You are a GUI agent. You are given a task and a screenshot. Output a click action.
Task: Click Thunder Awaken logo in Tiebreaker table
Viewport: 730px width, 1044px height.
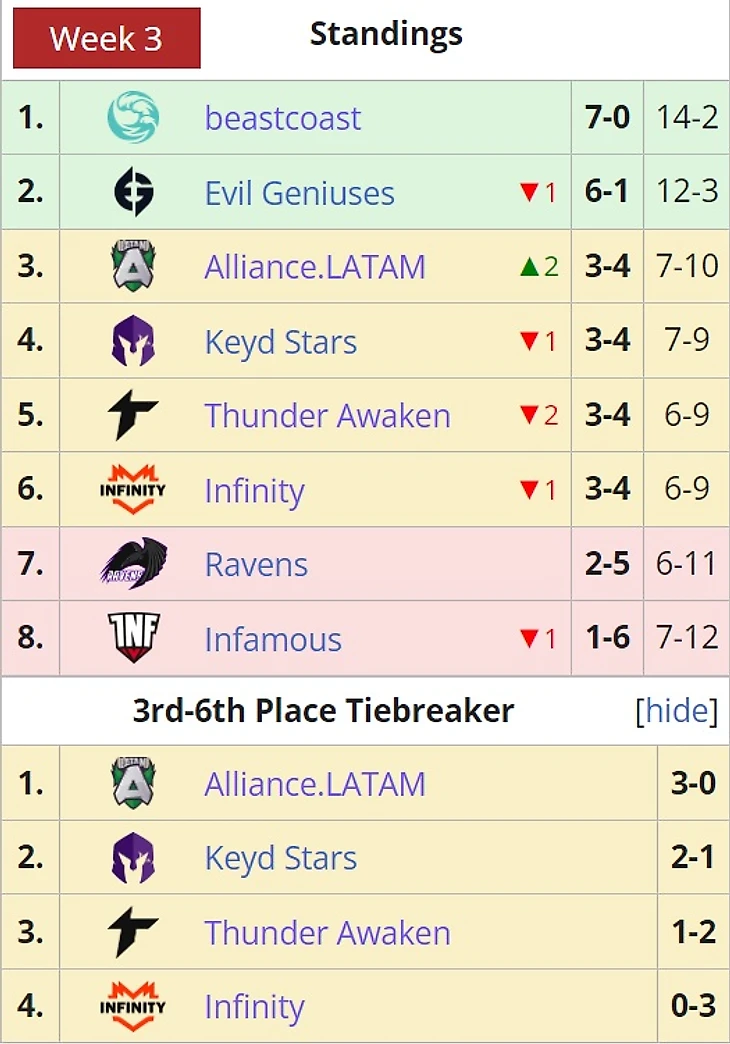133,932
